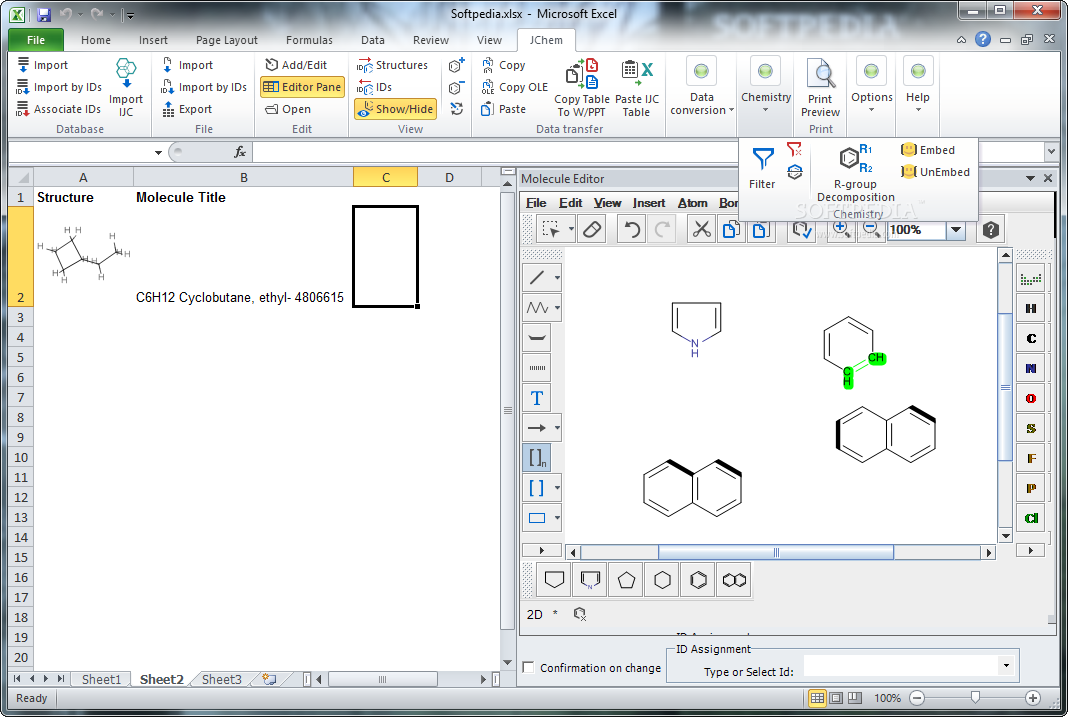The image size is (1068, 717).
Task: Click Paste IJC Table
Action: 637,87
